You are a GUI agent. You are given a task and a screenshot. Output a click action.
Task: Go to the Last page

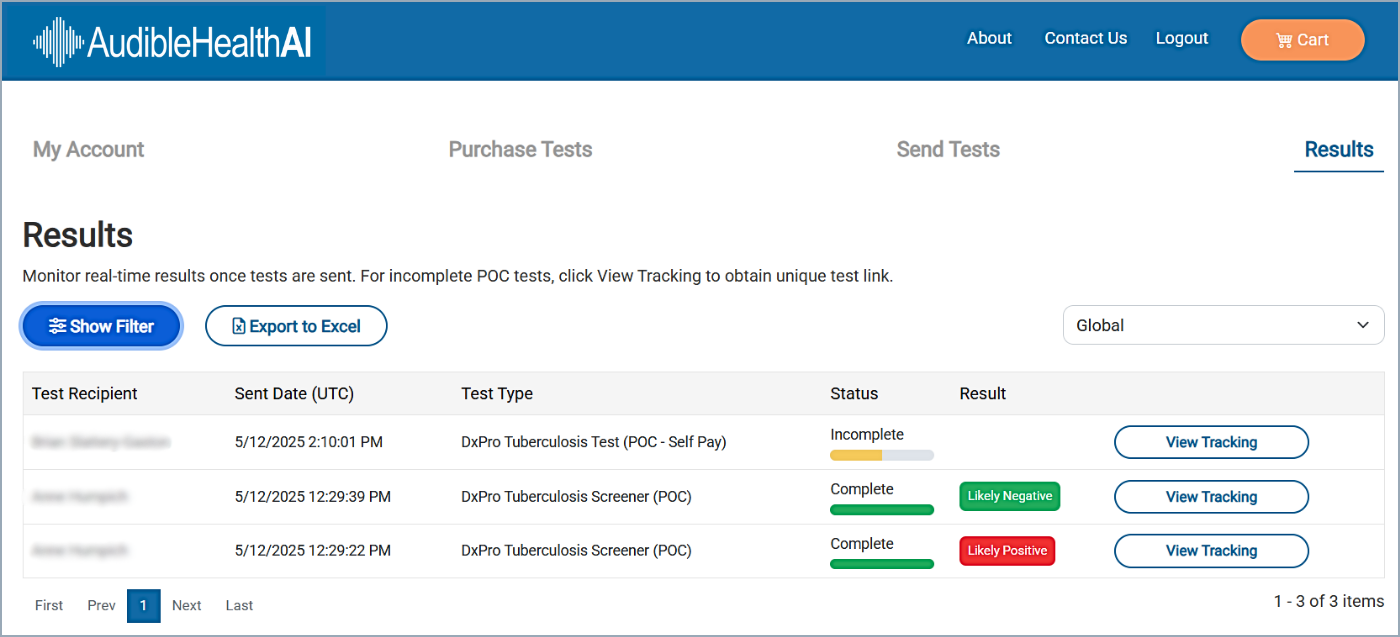coord(239,605)
